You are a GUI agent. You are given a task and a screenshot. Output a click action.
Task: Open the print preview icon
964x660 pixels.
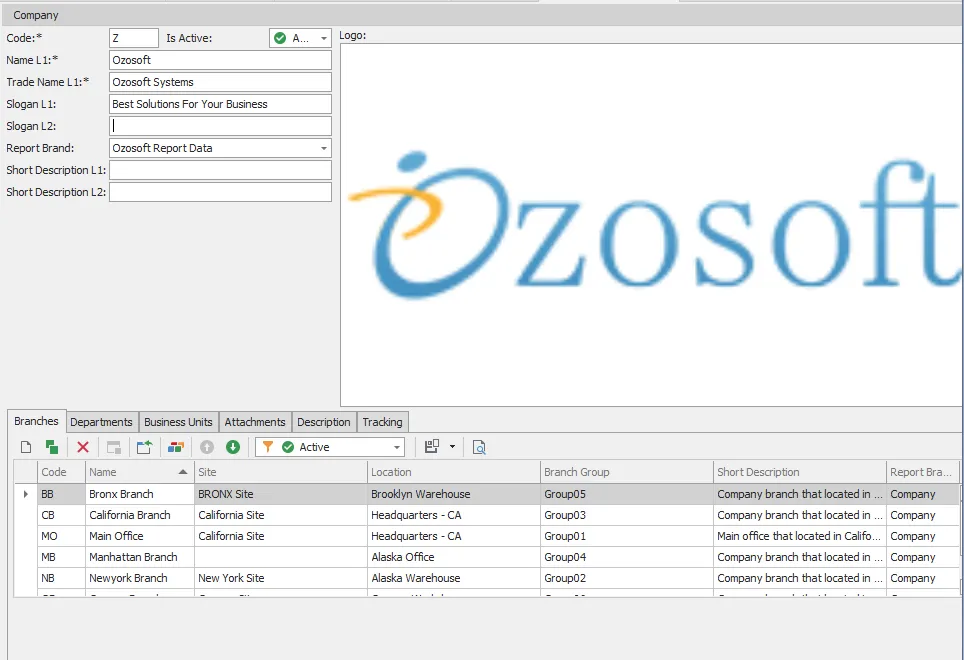tap(479, 447)
